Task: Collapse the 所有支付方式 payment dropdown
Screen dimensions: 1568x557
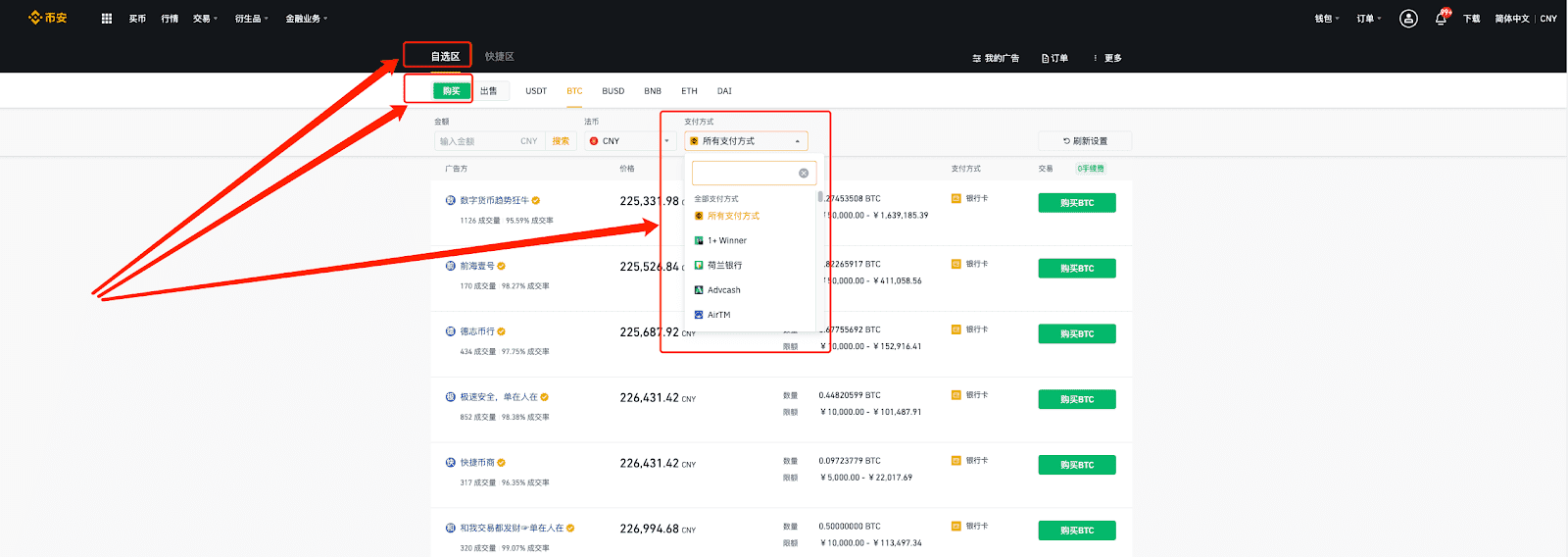Action: pos(746,141)
